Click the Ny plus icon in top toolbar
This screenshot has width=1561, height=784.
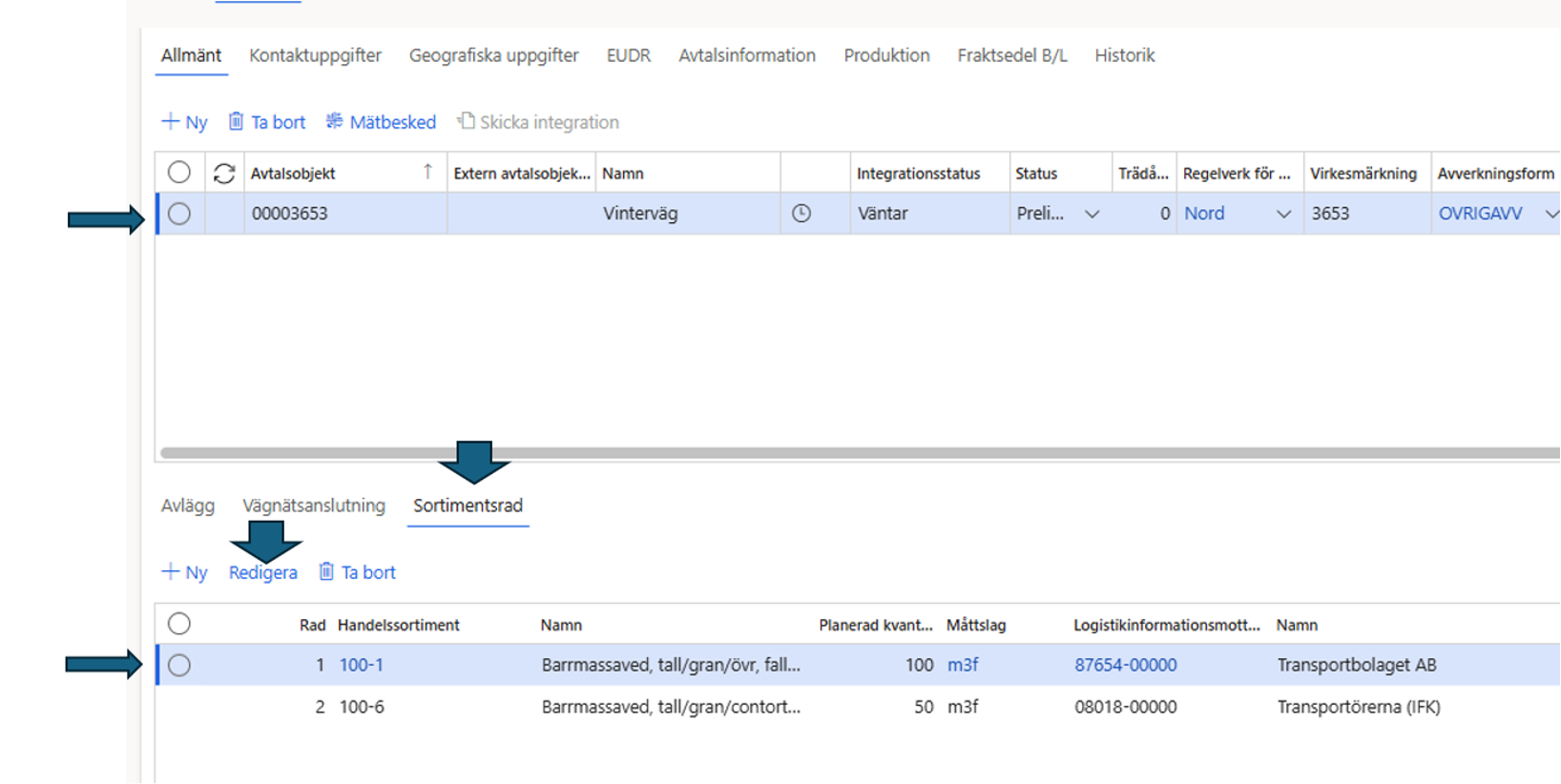tap(171, 121)
